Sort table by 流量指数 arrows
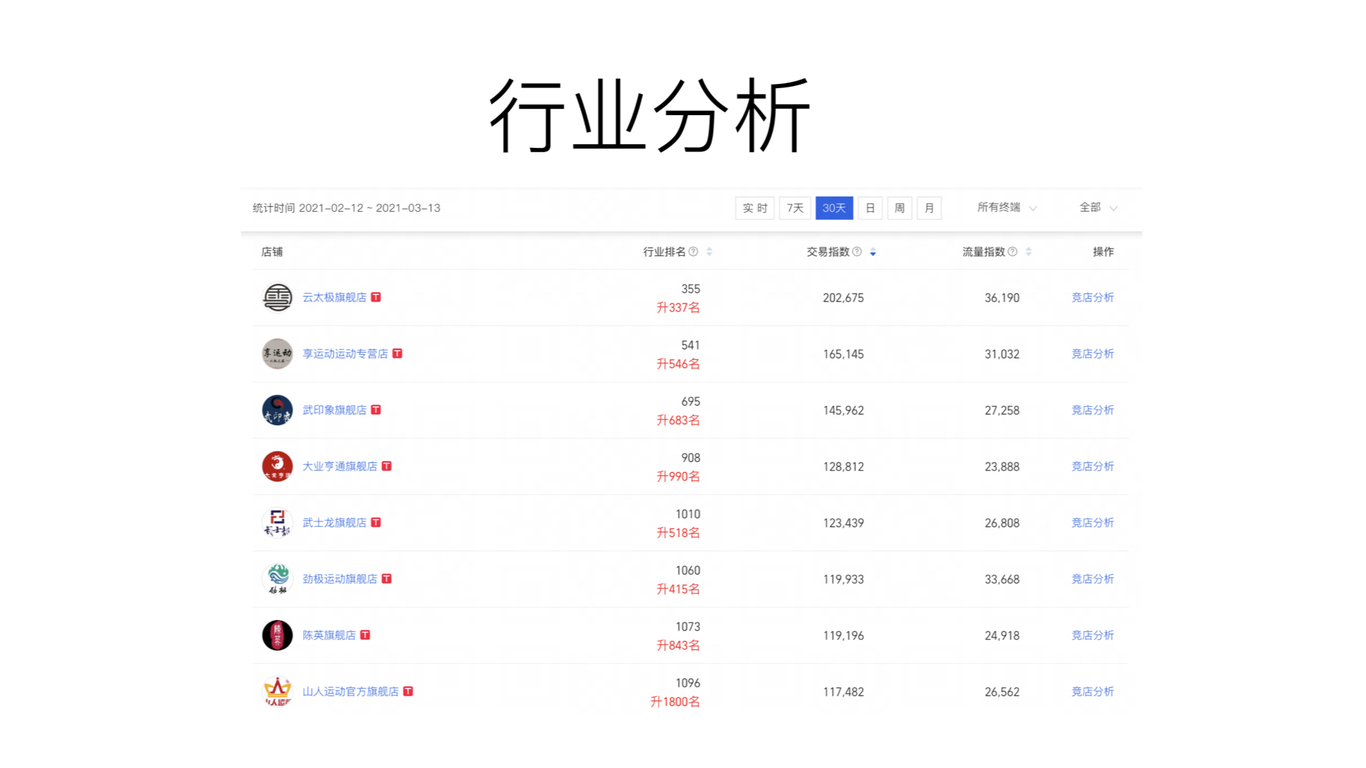The width and height of the screenshot is (1366, 768). [x=1028, y=252]
